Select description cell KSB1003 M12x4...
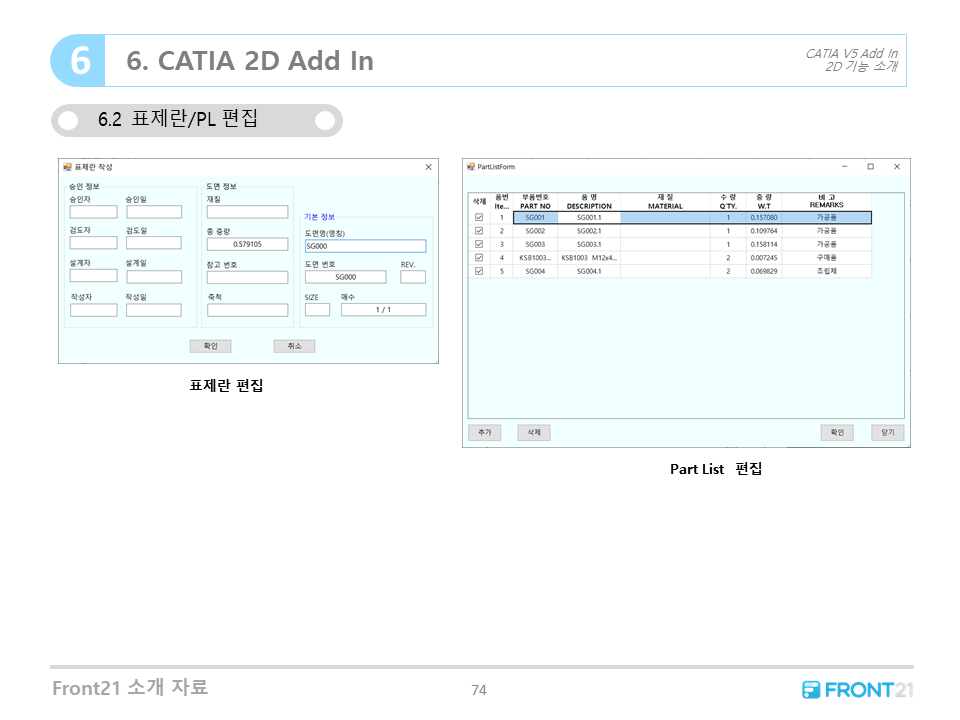 point(589,258)
